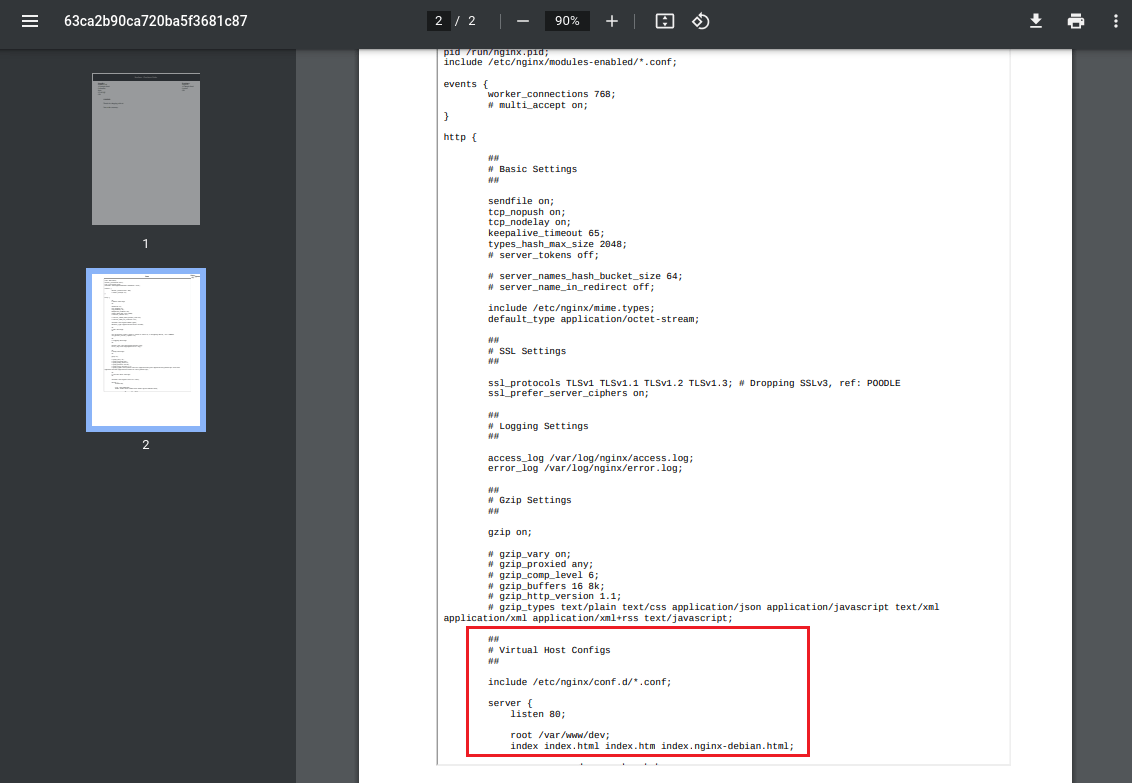Image resolution: width=1132 pixels, height=783 pixels.
Task: Click the '# Gzip Settings' comment
Action: point(529,500)
